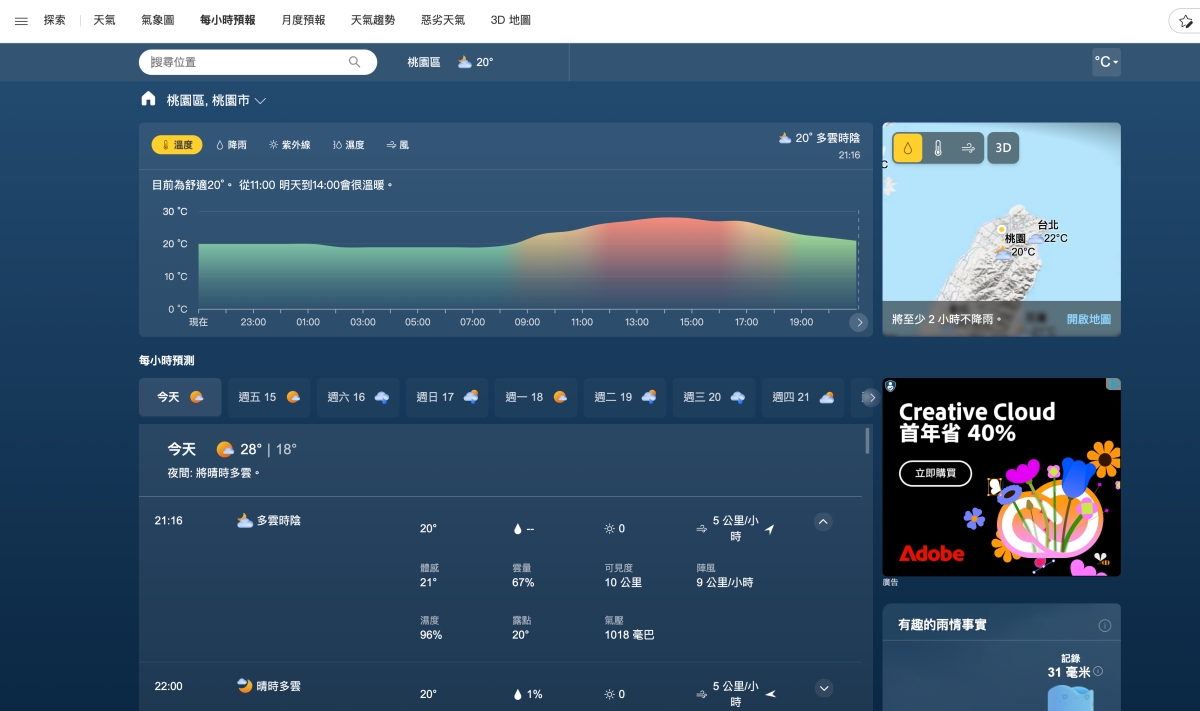Click the 立即購買 button in Adobe ad
The width and height of the screenshot is (1200, 711).
(x=935, y=473)
